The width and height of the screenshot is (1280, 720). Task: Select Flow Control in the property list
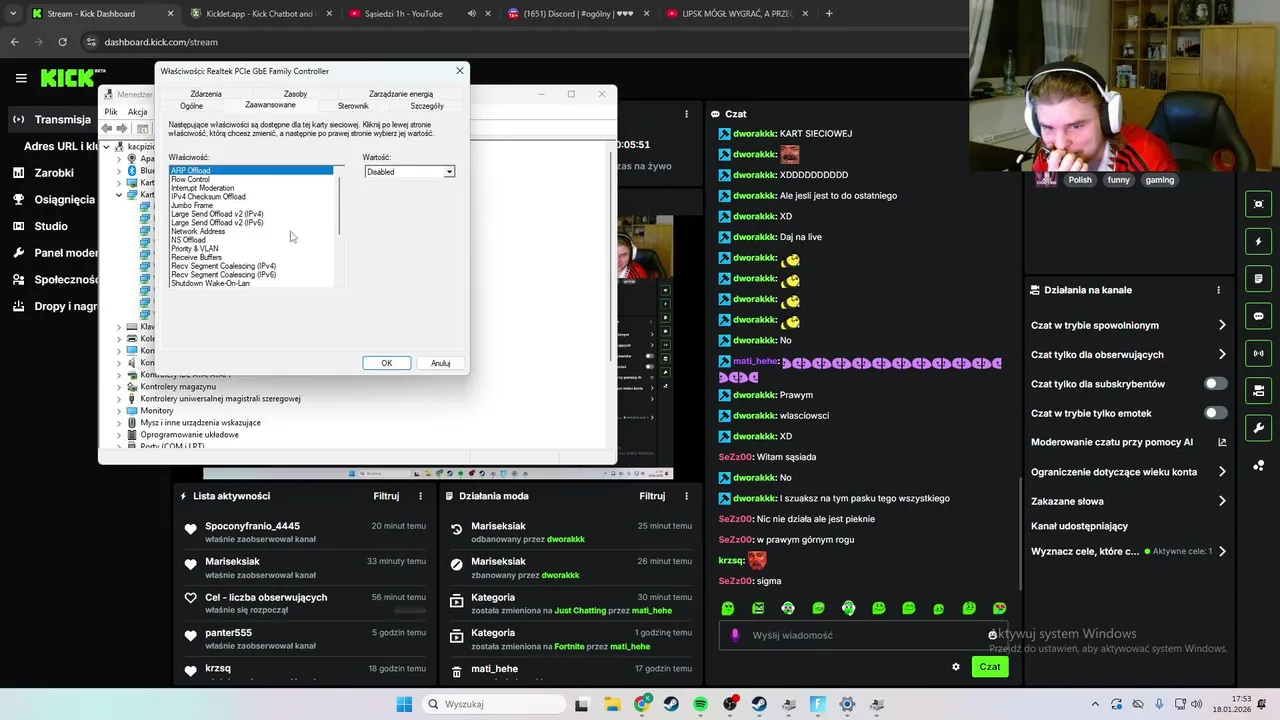tap(190, 179)
